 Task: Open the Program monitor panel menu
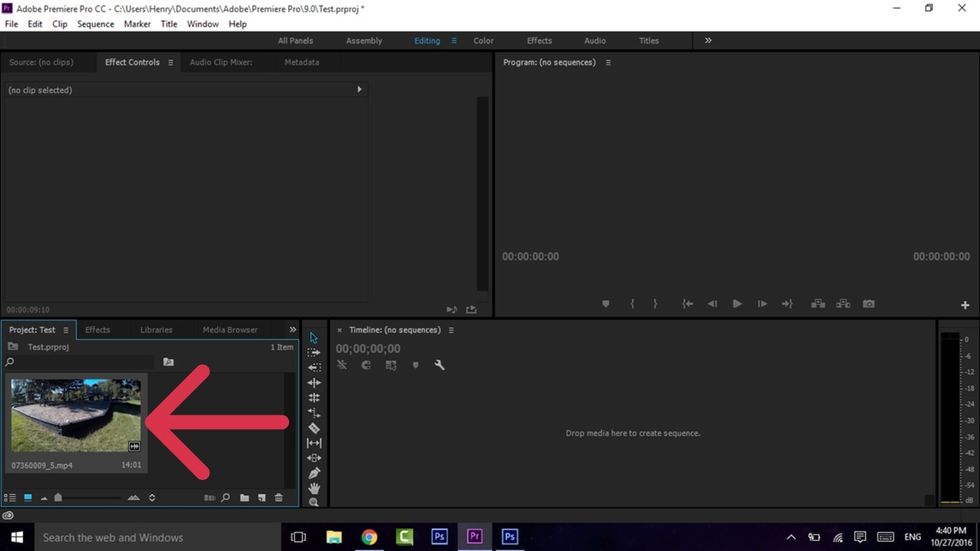[608, 62]
